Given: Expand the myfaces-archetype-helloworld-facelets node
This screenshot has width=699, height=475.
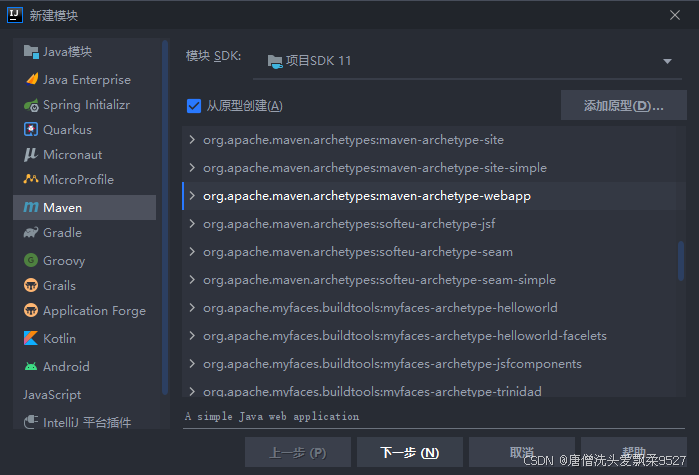Looking at the screenshot, I should click(192, 336).
